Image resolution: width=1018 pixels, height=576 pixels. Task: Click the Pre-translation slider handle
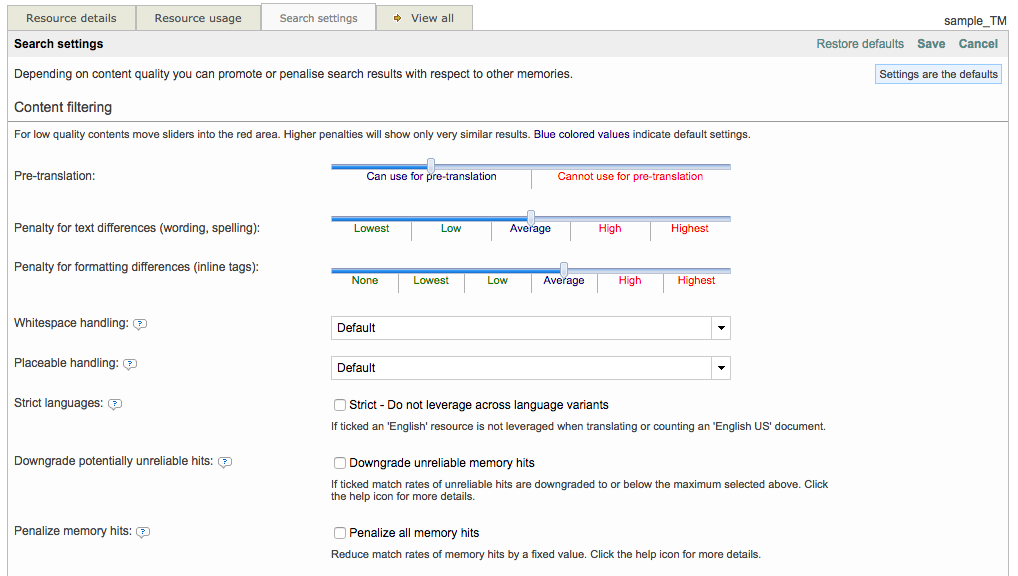(431, 166)
